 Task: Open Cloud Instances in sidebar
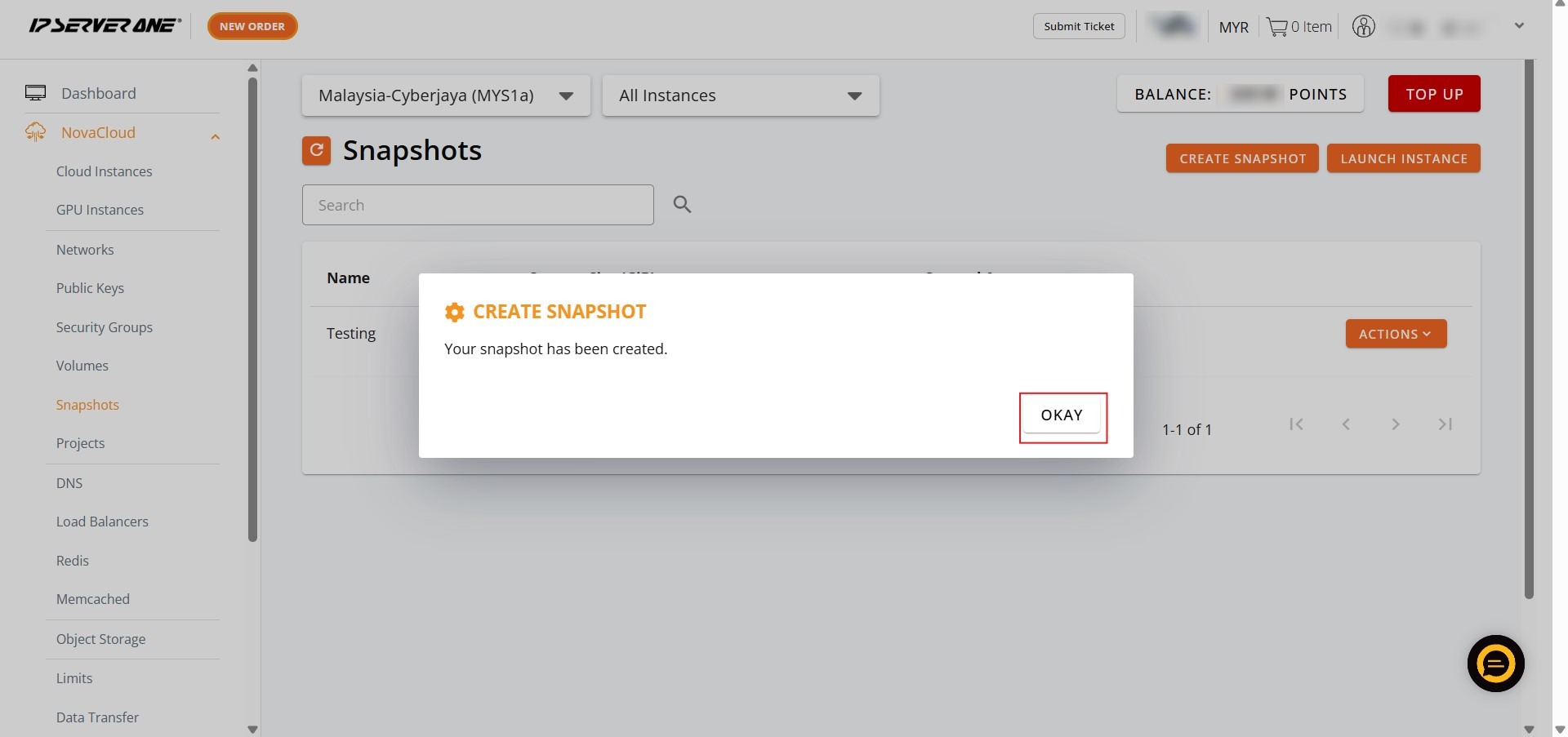pyautogui.click(x=104, y=171)
